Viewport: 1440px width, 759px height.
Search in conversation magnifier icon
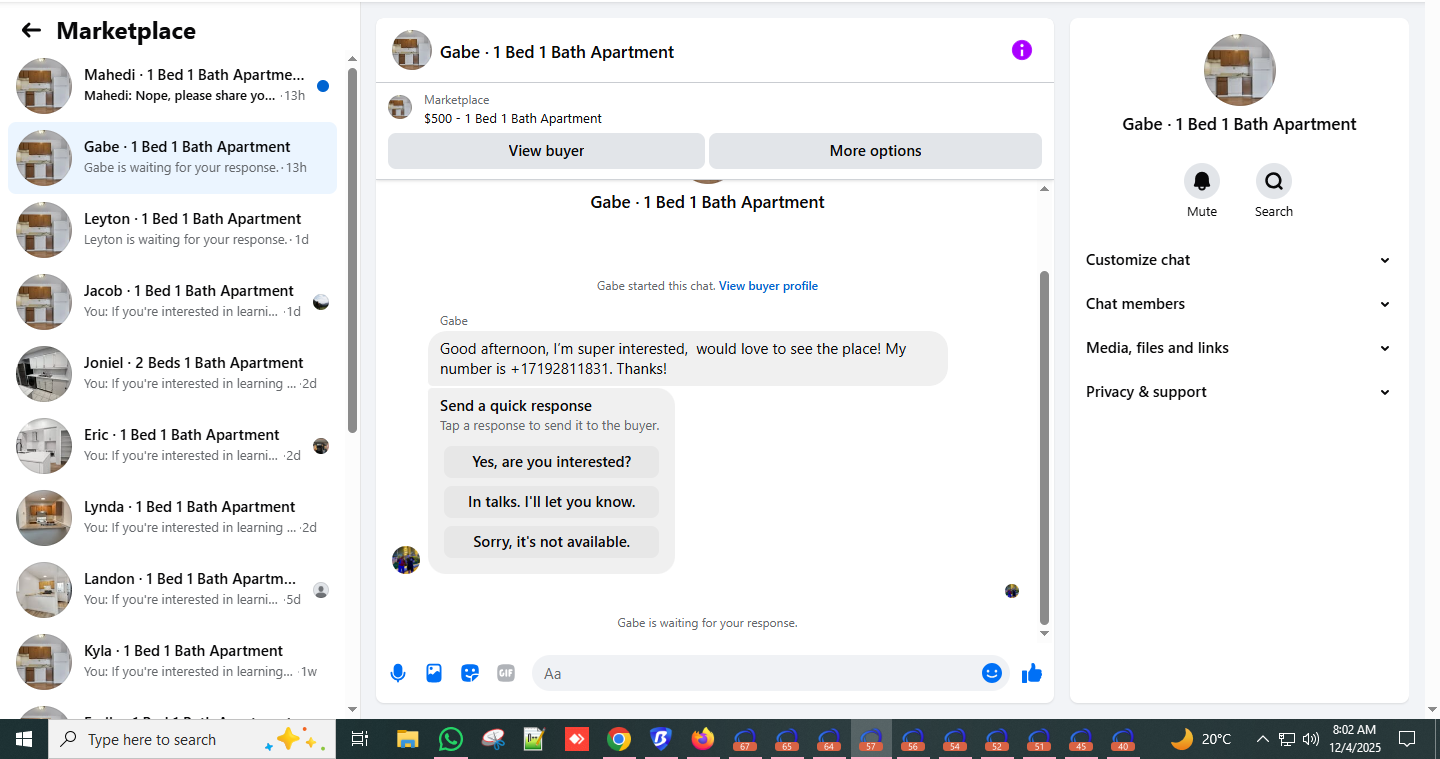tap(1274, 181)
